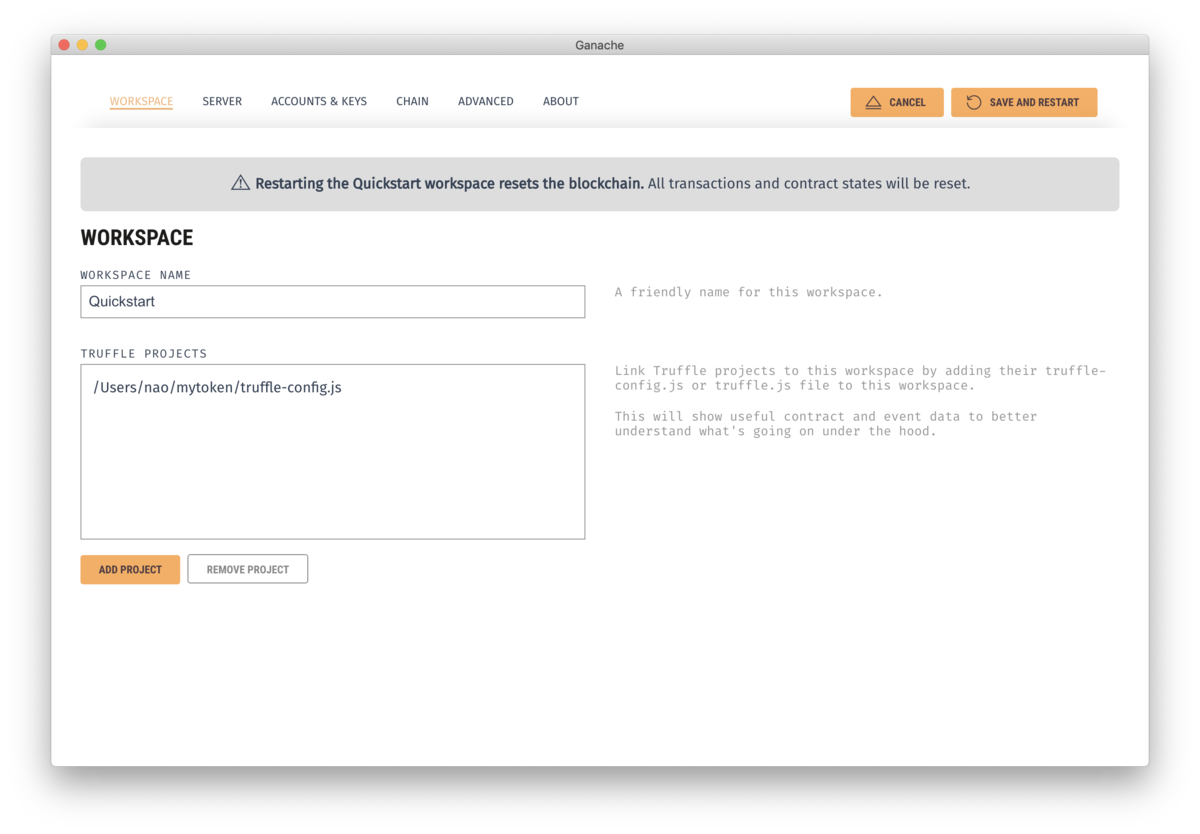This screenshot has height=834, width=1200.
Task: Click the TRUFFLE PROJECTS field label
Action: click(144, 354)
